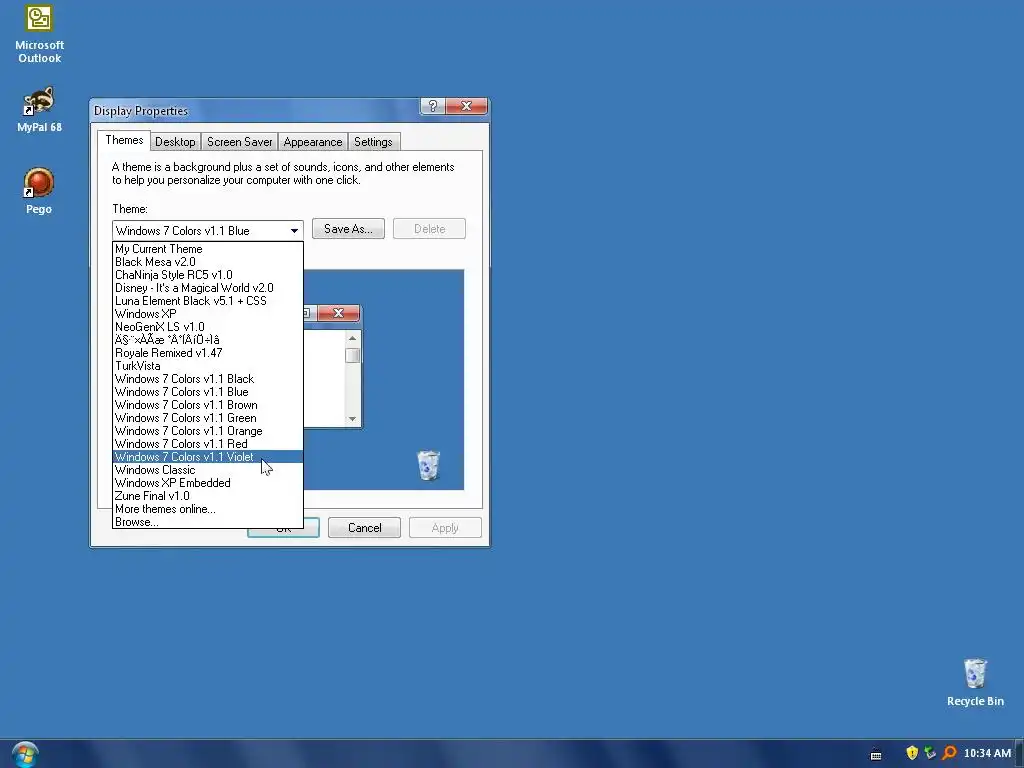Choose Windows 7 Colors v1.1 Black
This screenshot has width=1024, height=768.
coord(208,379)
